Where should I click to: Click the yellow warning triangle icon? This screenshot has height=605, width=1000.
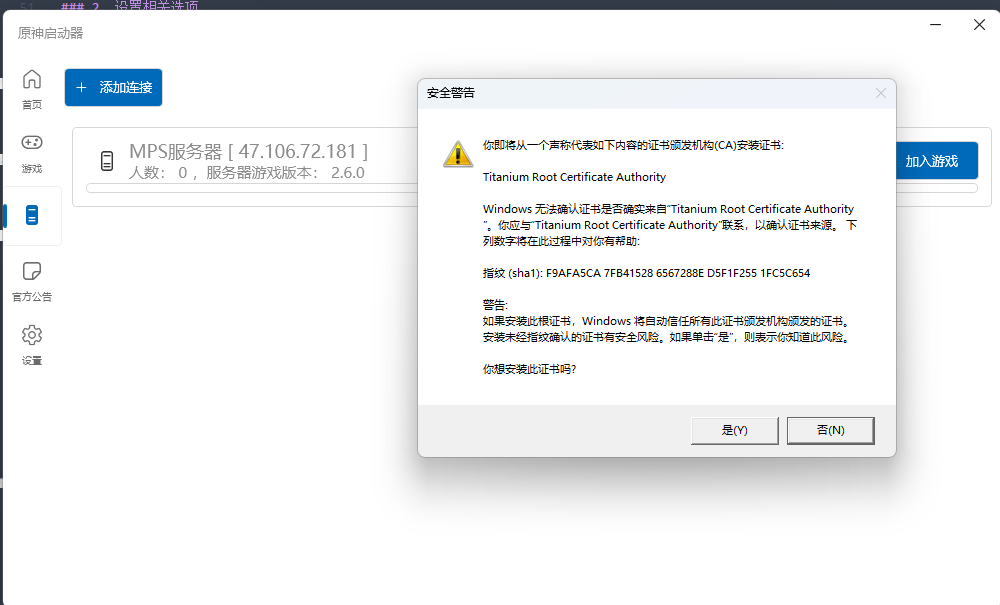(458, 154)
